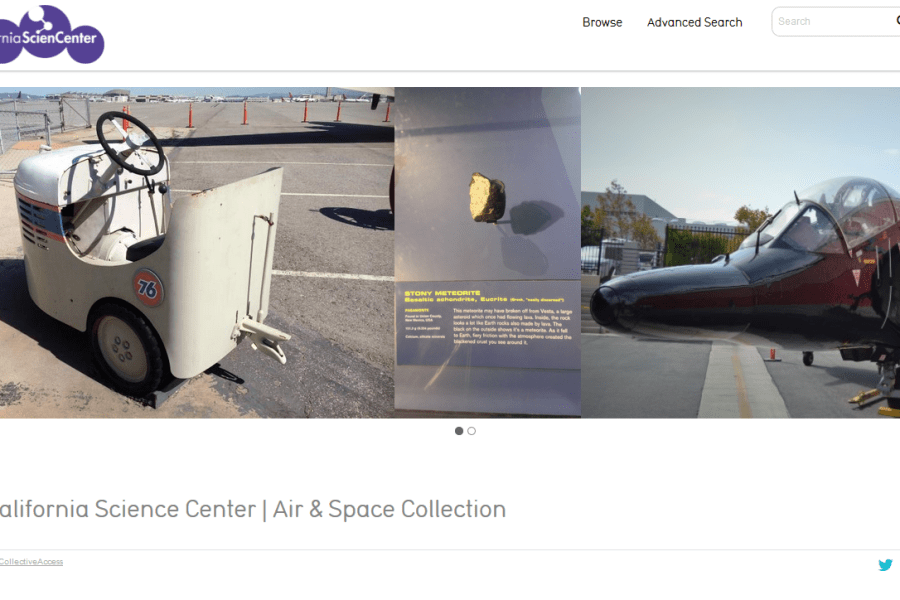Click the steering wheel of the white tractor
The height and width of the screenshot is (600, 900).
[x=130, y=143]
